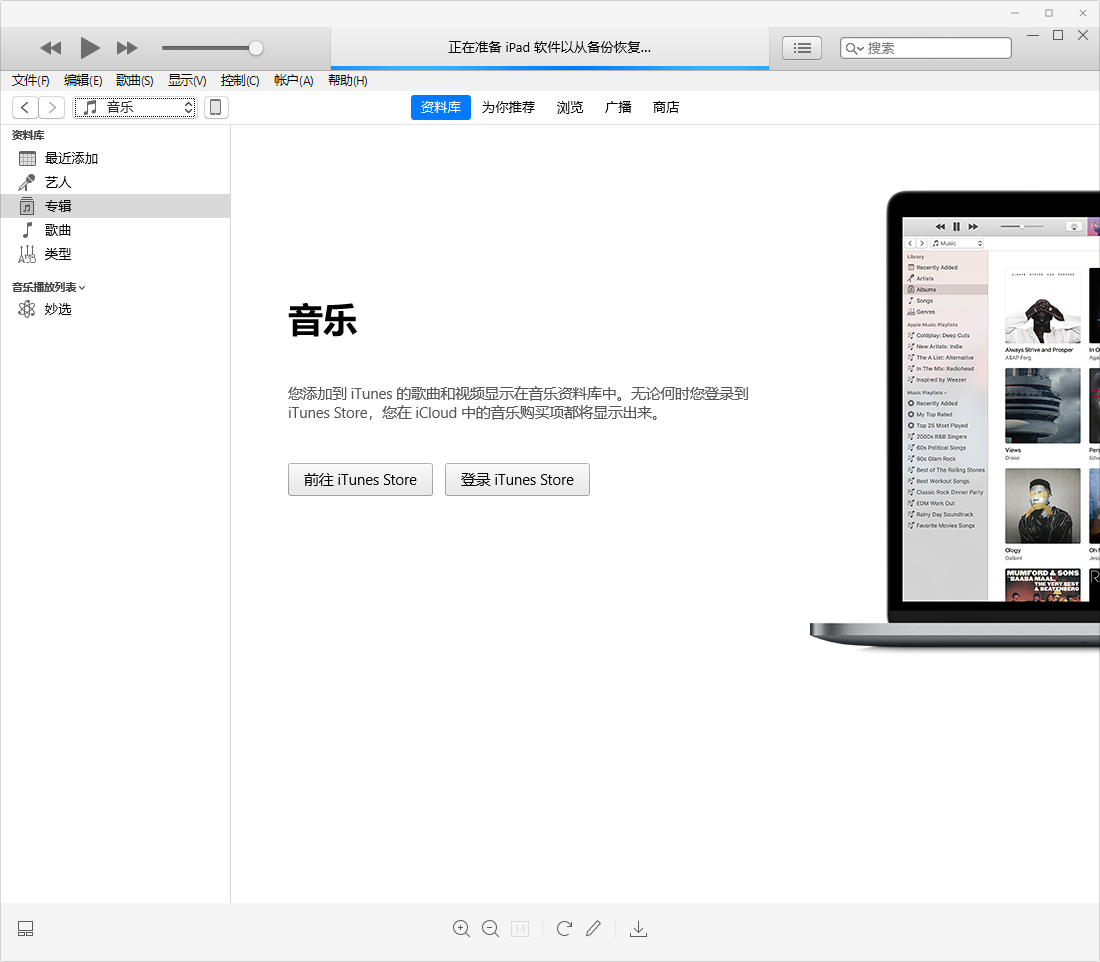Click the search input field
The width and height of the screenshot is (1100, 962).
click(x=926, y=48)
